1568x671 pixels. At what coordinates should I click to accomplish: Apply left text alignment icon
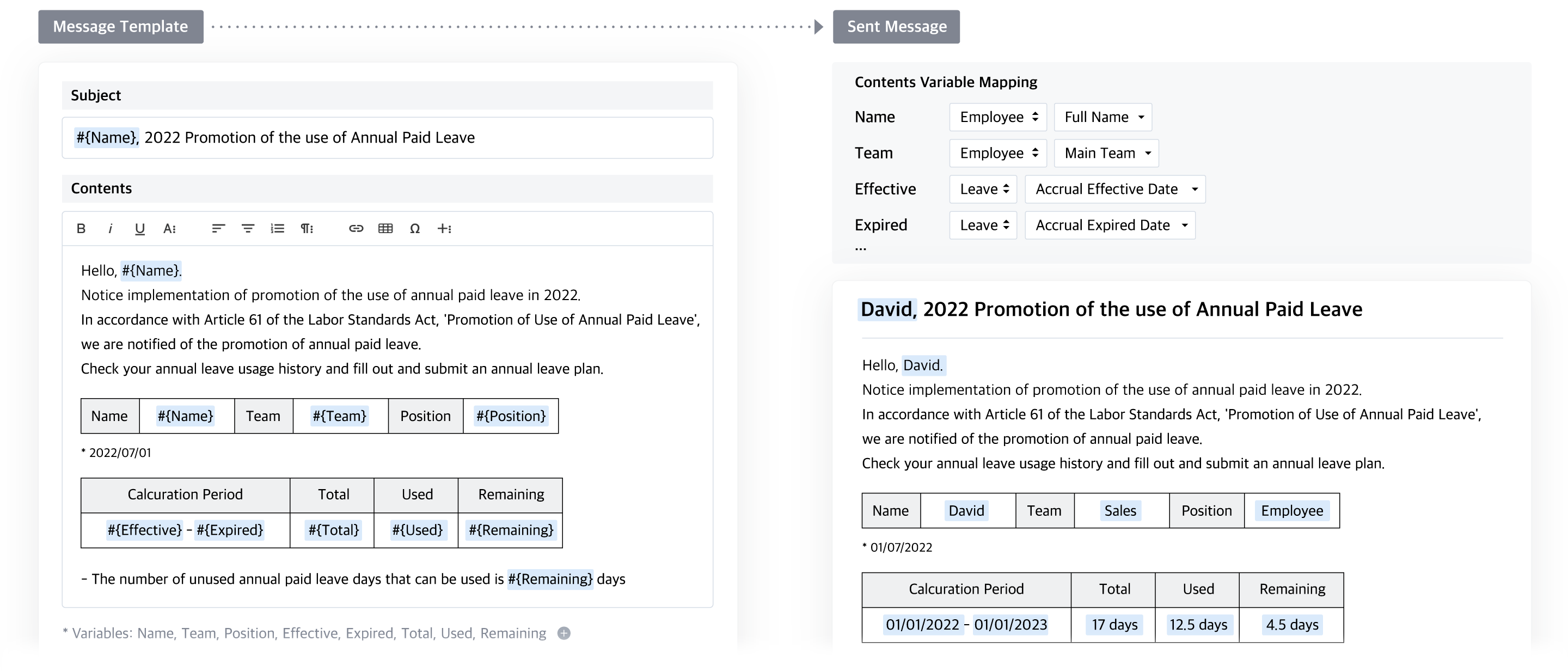tap(218, 228)
